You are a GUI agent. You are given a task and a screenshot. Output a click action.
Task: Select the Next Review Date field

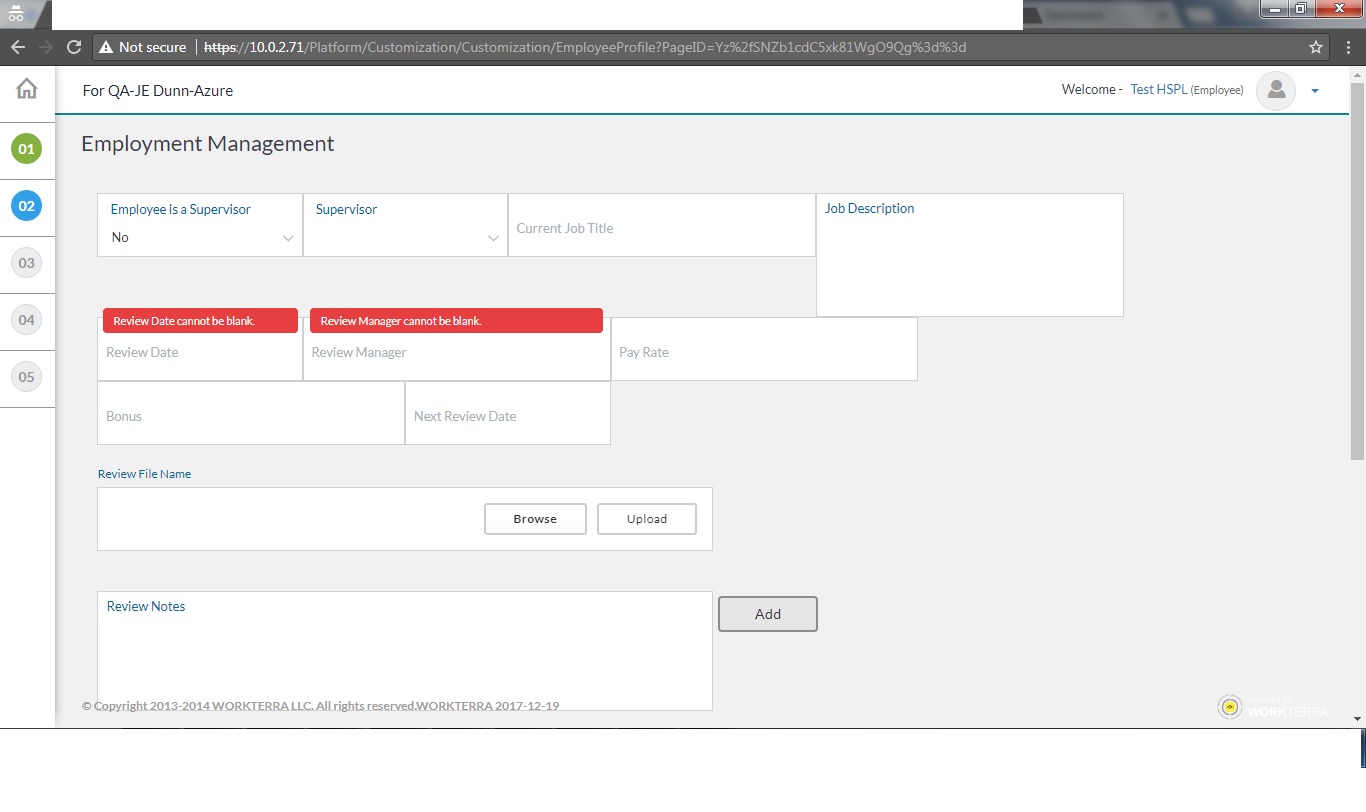click(508, 413)
